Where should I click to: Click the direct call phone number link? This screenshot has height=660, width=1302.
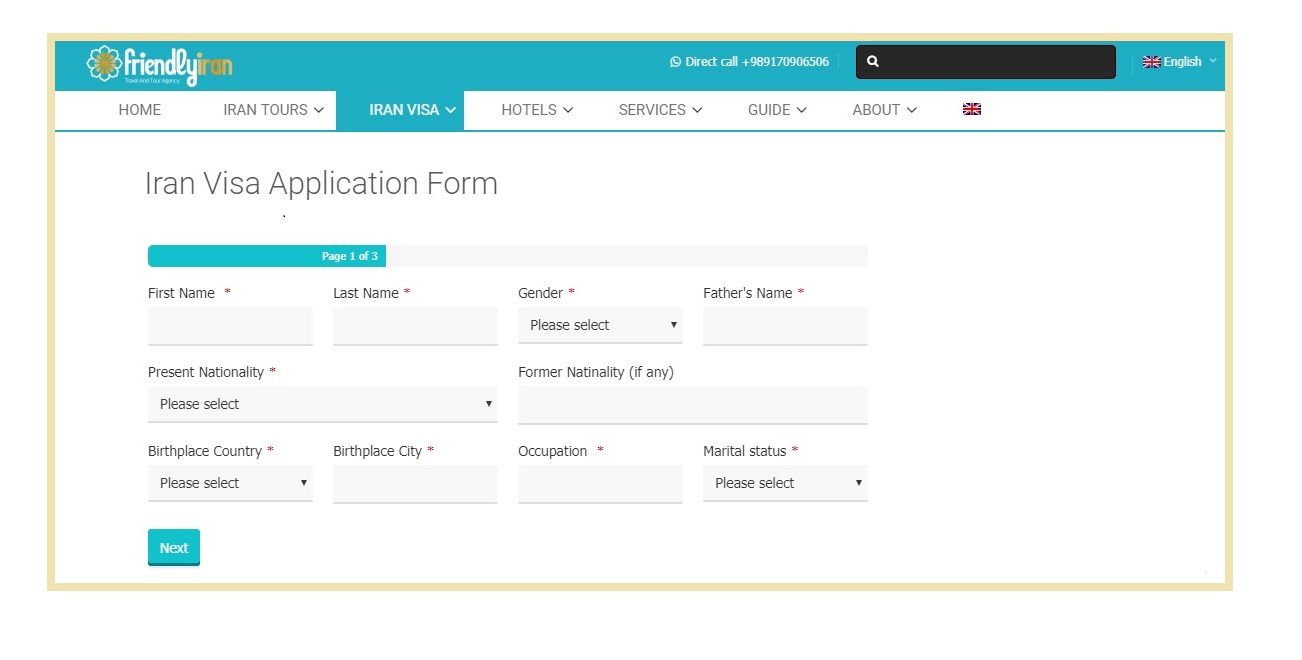coord(757,62)
